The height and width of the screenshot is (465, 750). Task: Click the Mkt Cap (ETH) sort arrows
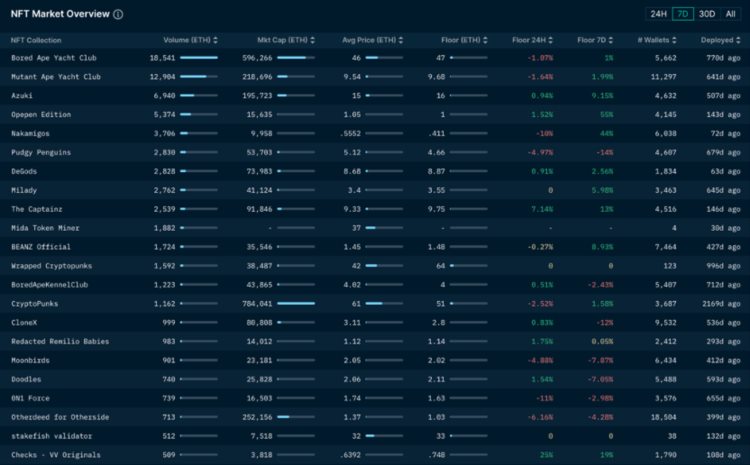click(x=314, y=40)
